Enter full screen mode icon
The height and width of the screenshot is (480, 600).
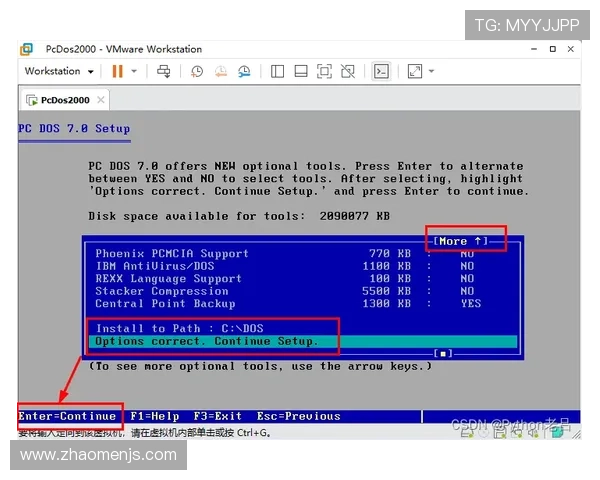pos(323,71)
